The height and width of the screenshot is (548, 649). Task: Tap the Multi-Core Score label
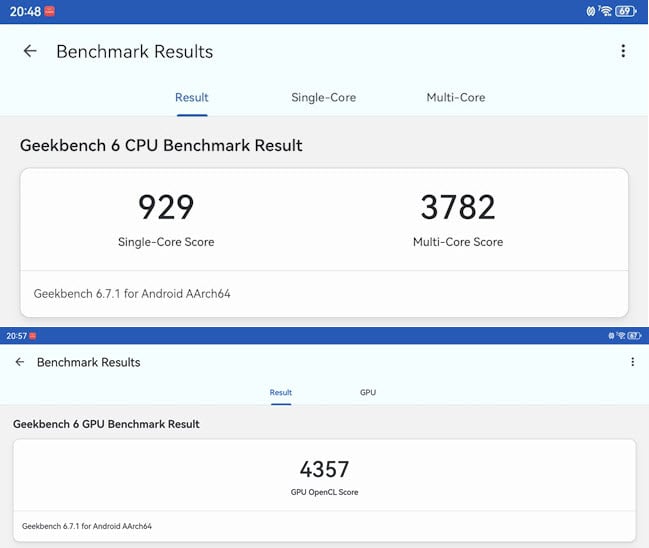pos(458,242)
